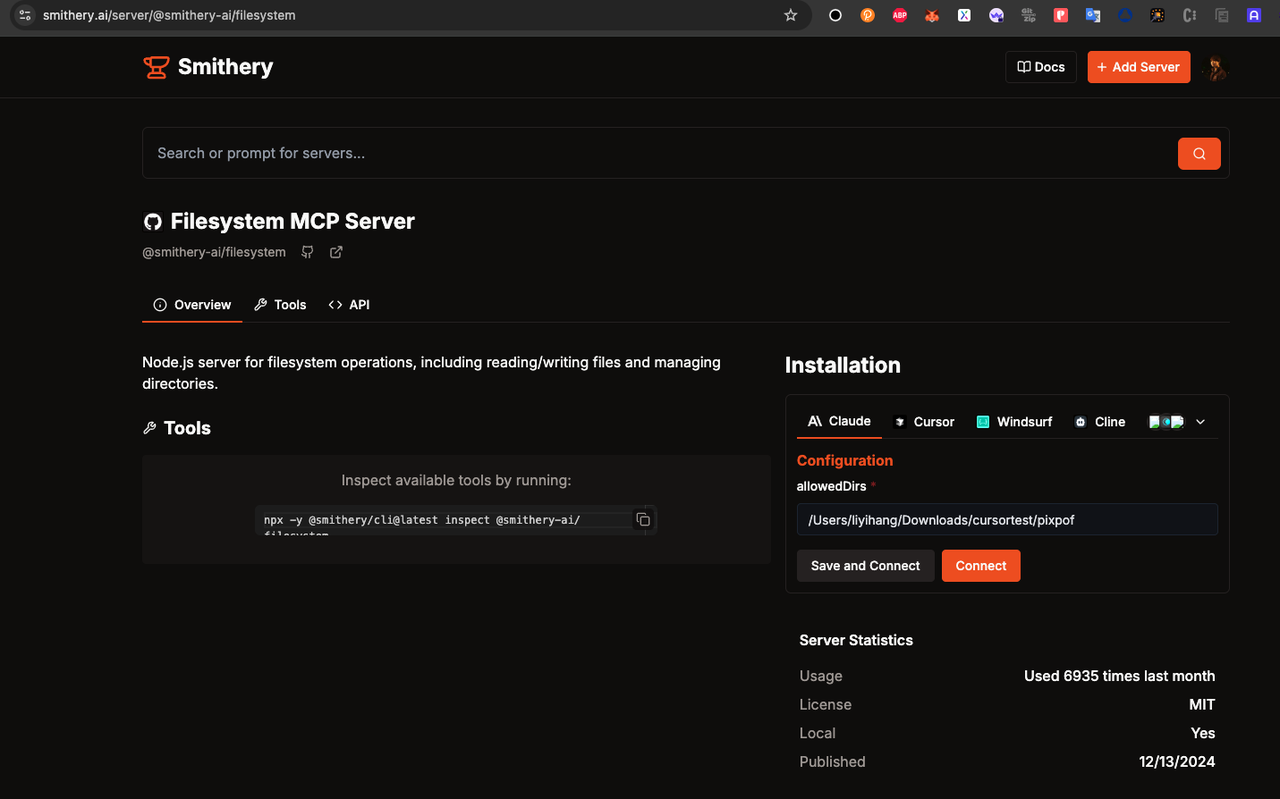This screenshot has height=799, width=1280.
Task: Click the Add Server button
Action: point(1139,67)
